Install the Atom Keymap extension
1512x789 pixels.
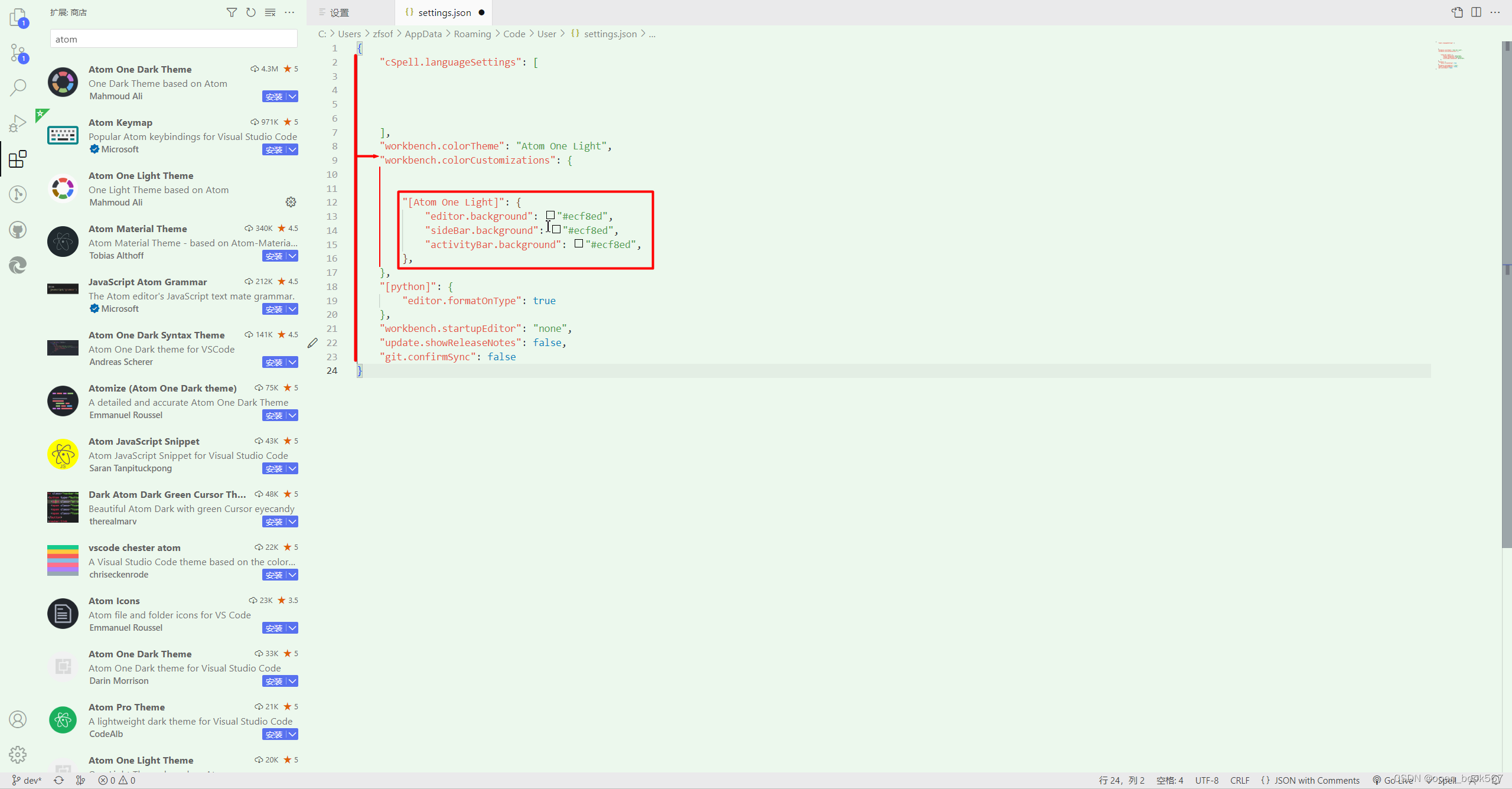click(x=274, y=149)
